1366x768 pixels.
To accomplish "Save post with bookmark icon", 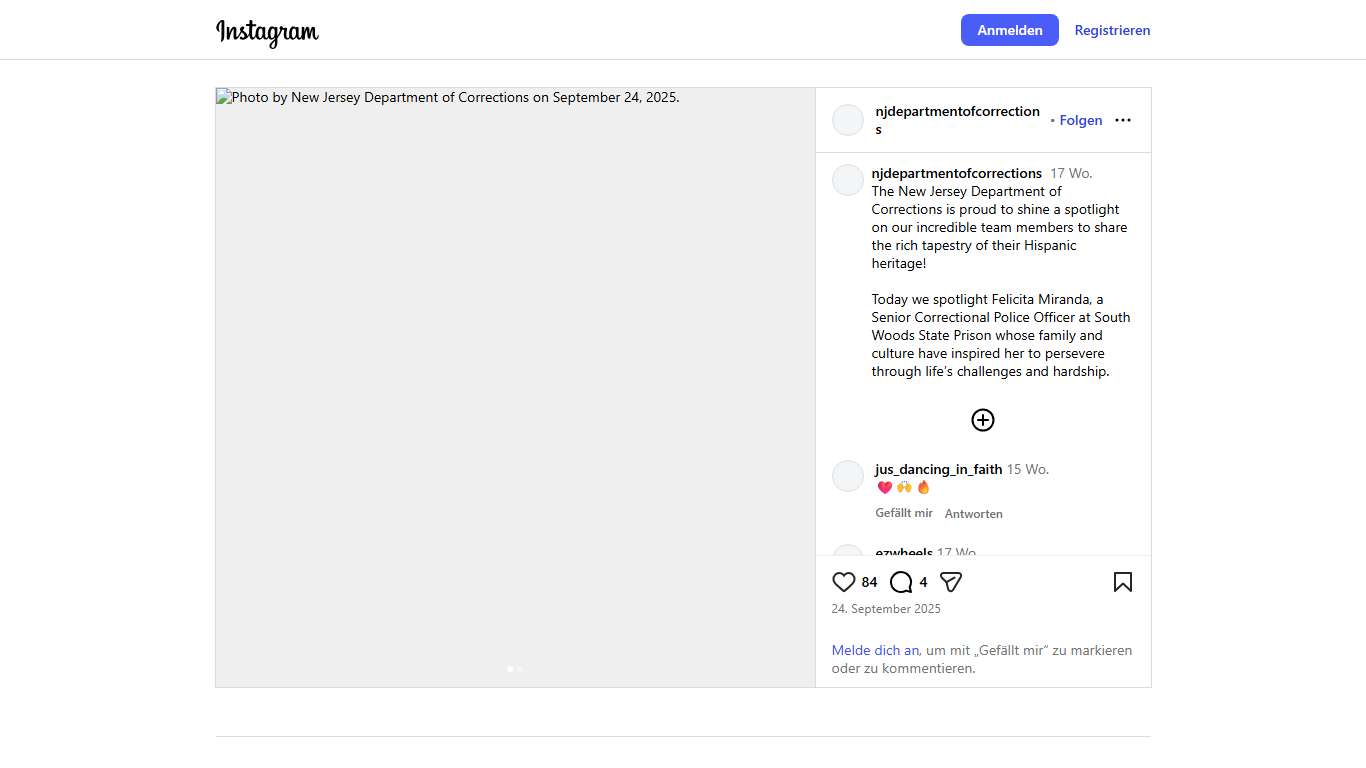I will click(1123, 582).
